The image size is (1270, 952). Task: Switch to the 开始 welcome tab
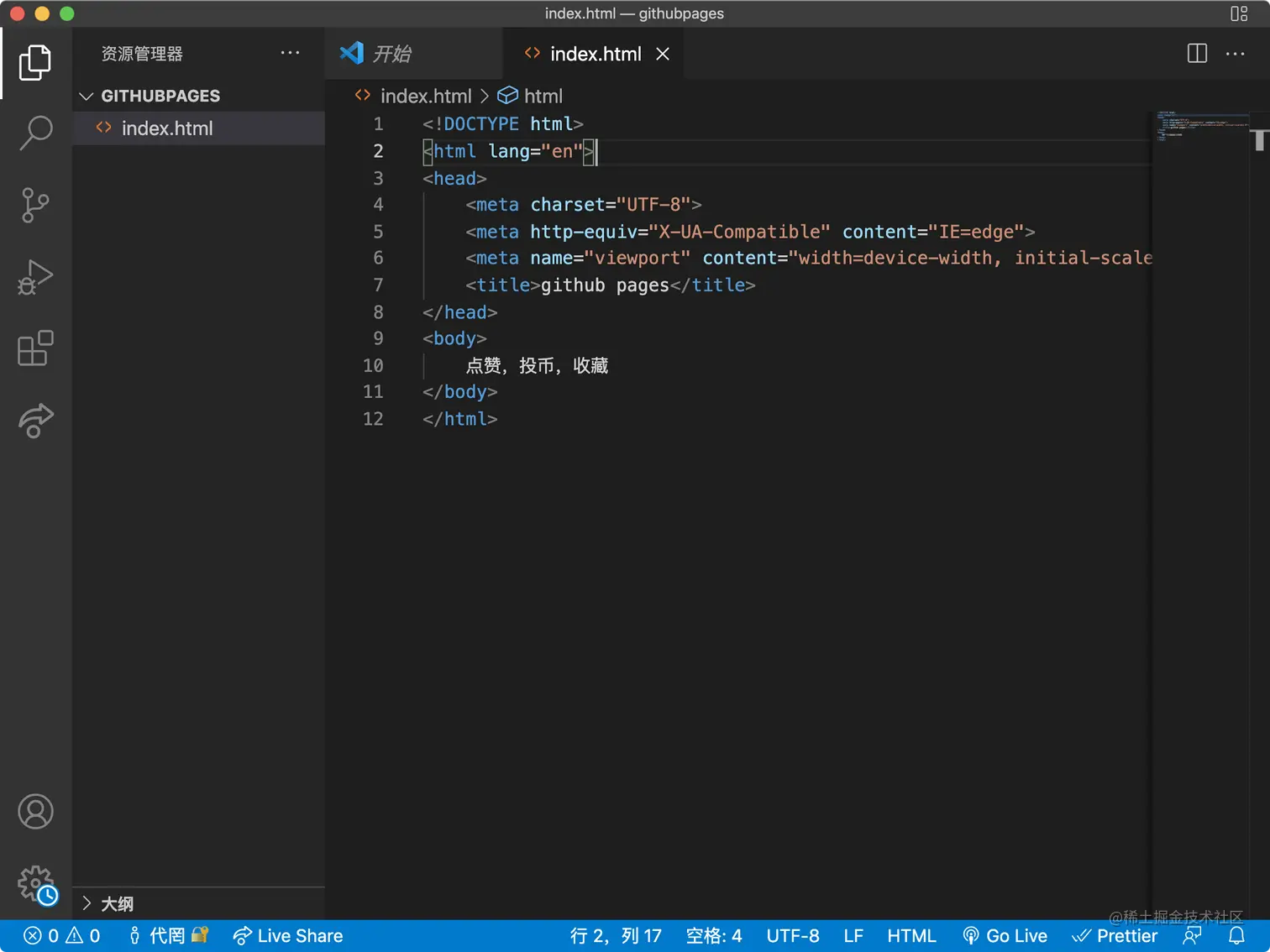point(414,54)
